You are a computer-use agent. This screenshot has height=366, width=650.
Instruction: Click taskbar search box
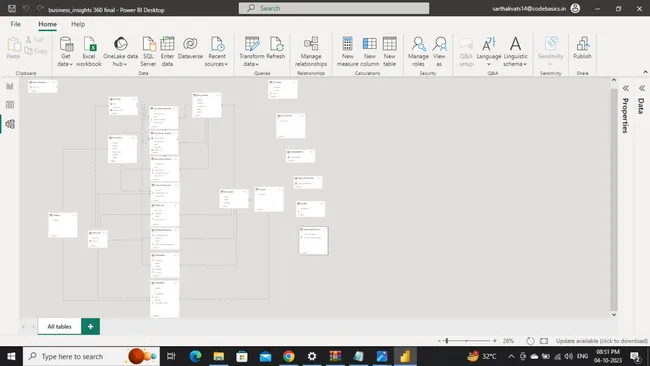[x=91, y=356]
